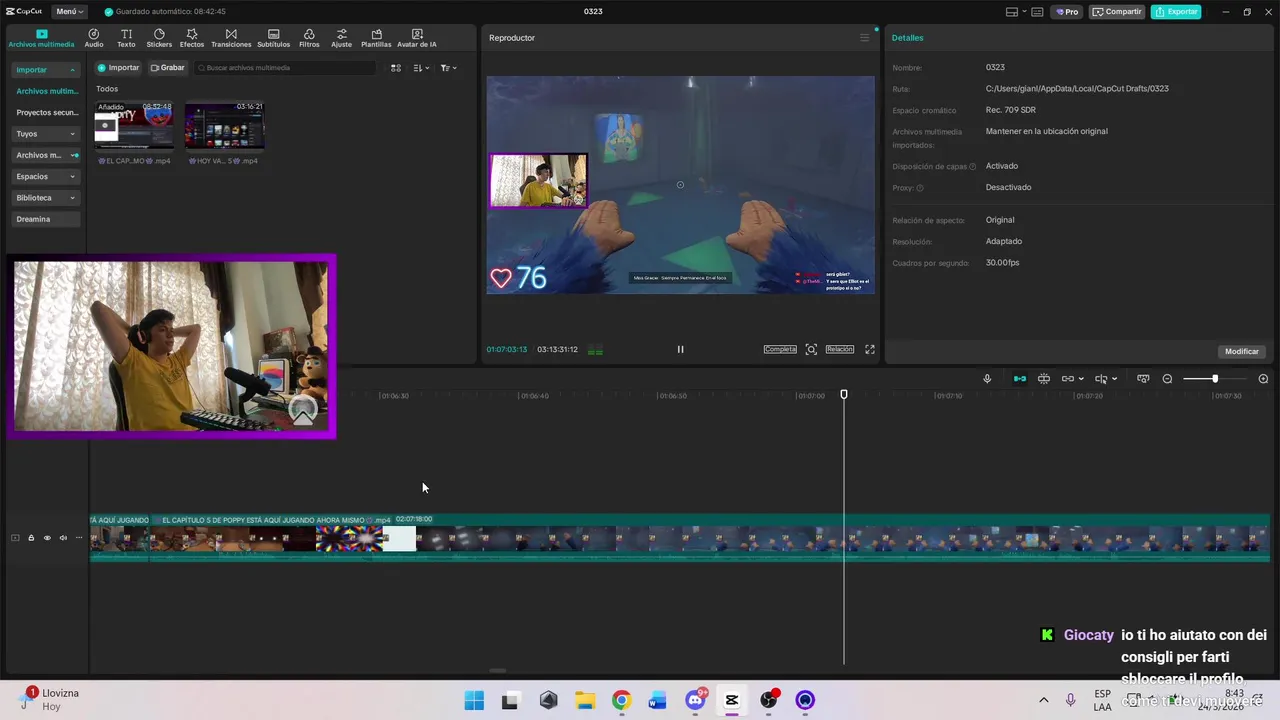This screenshot has width=1280, height=720.
Task: Open the Avatar de IA tab
Action: (417, 38)
